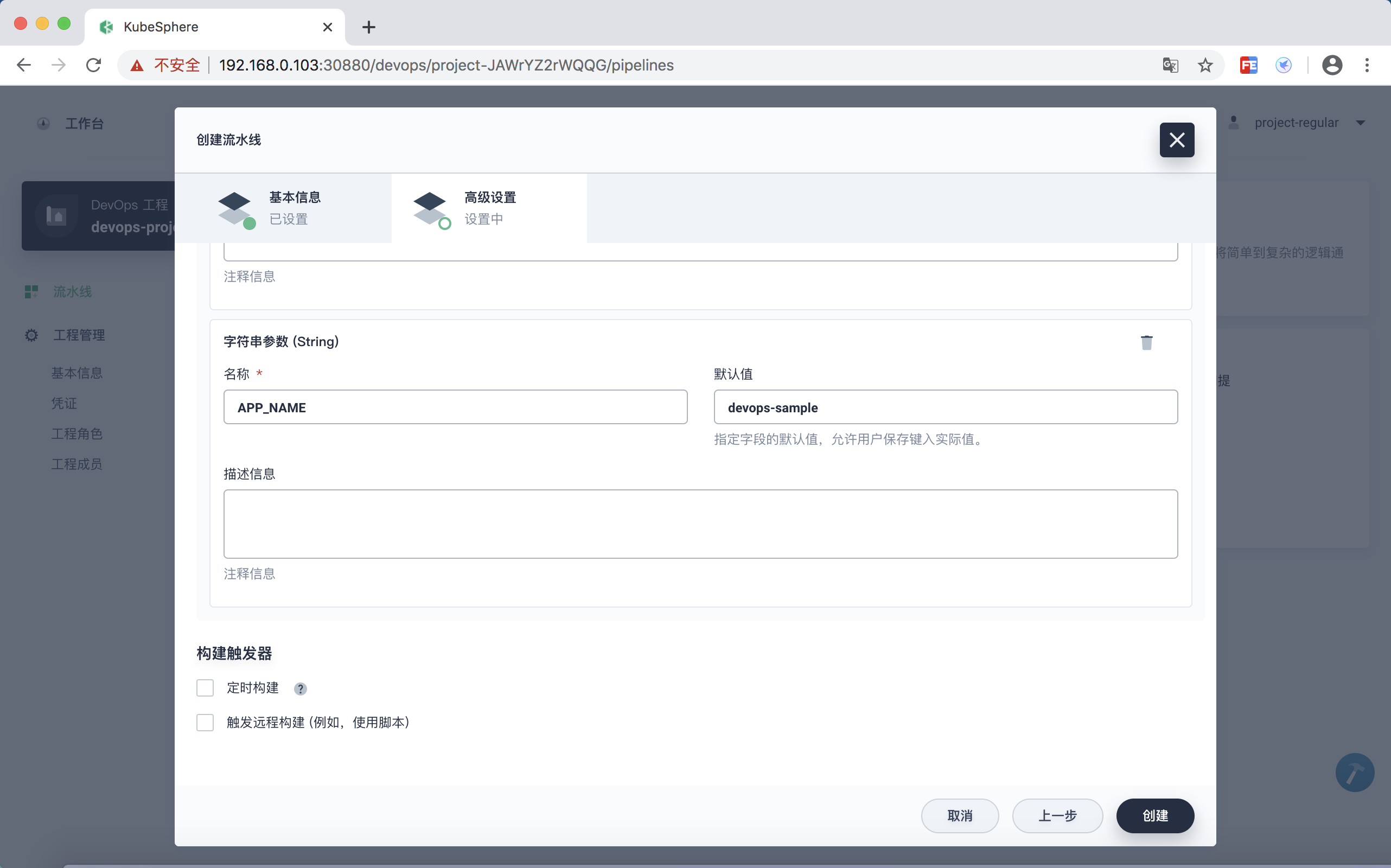Focus the 描述信息 text area

[700, 524]
